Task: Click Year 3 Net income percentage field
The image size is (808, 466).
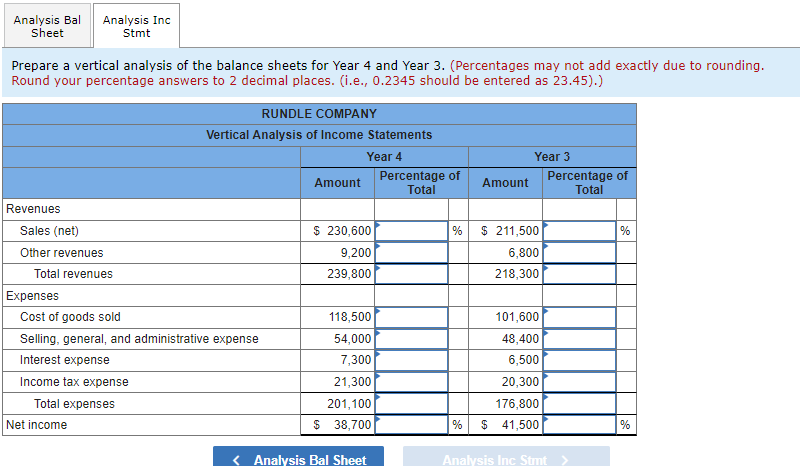Action: click(x=579, y=425)
